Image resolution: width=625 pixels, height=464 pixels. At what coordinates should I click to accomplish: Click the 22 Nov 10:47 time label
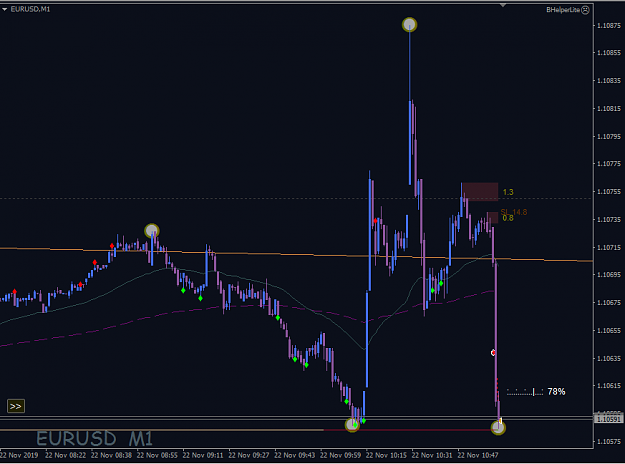click(478, 455)
